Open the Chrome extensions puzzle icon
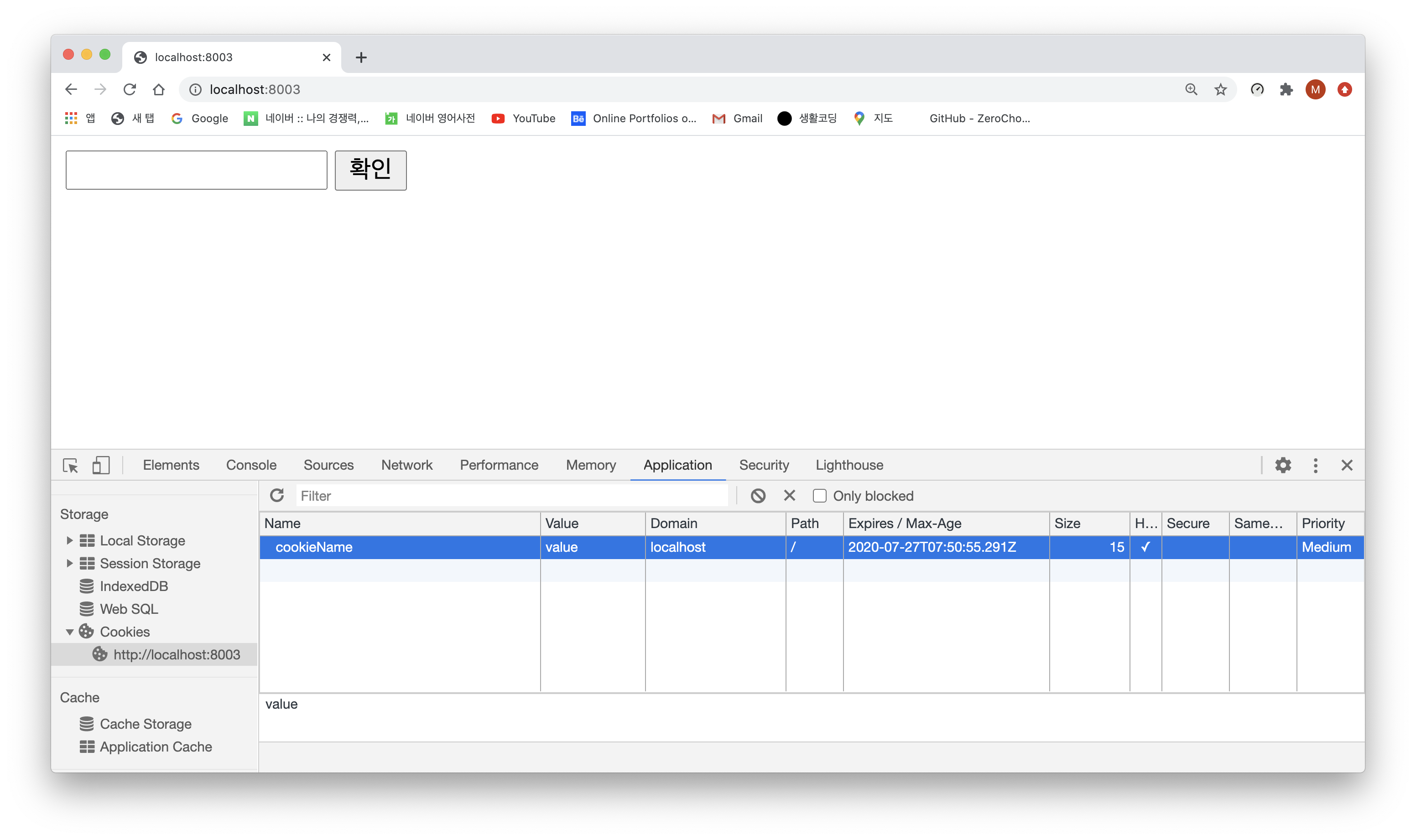The height and width of the screenshot is (840, 1416). pos(1286,89)
